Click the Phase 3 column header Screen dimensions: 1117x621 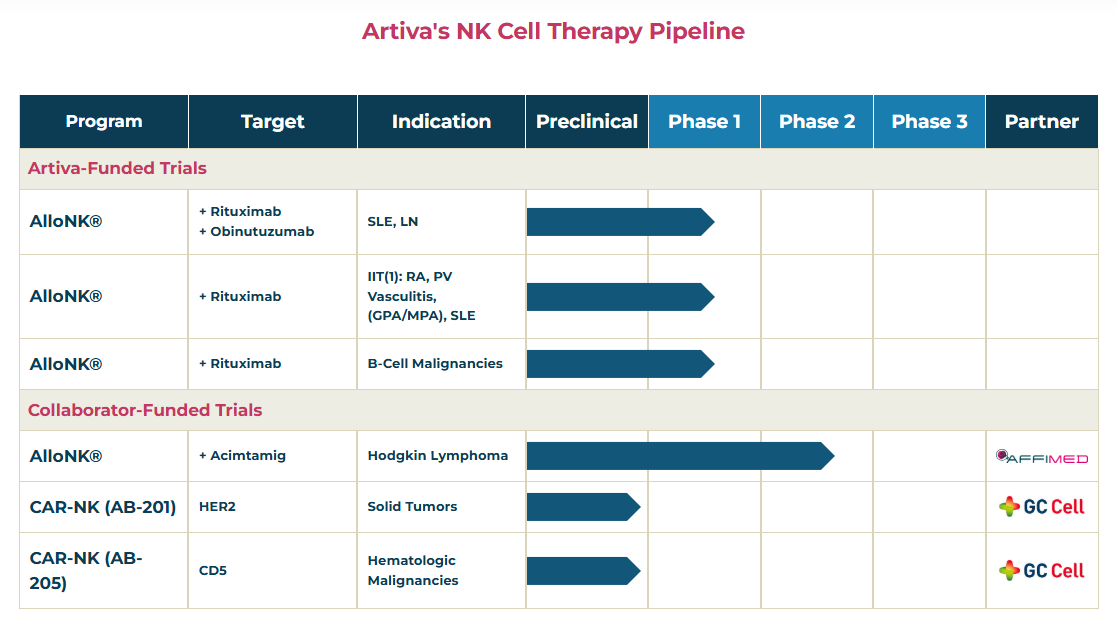pyautogui.click(x=929, y=122)
